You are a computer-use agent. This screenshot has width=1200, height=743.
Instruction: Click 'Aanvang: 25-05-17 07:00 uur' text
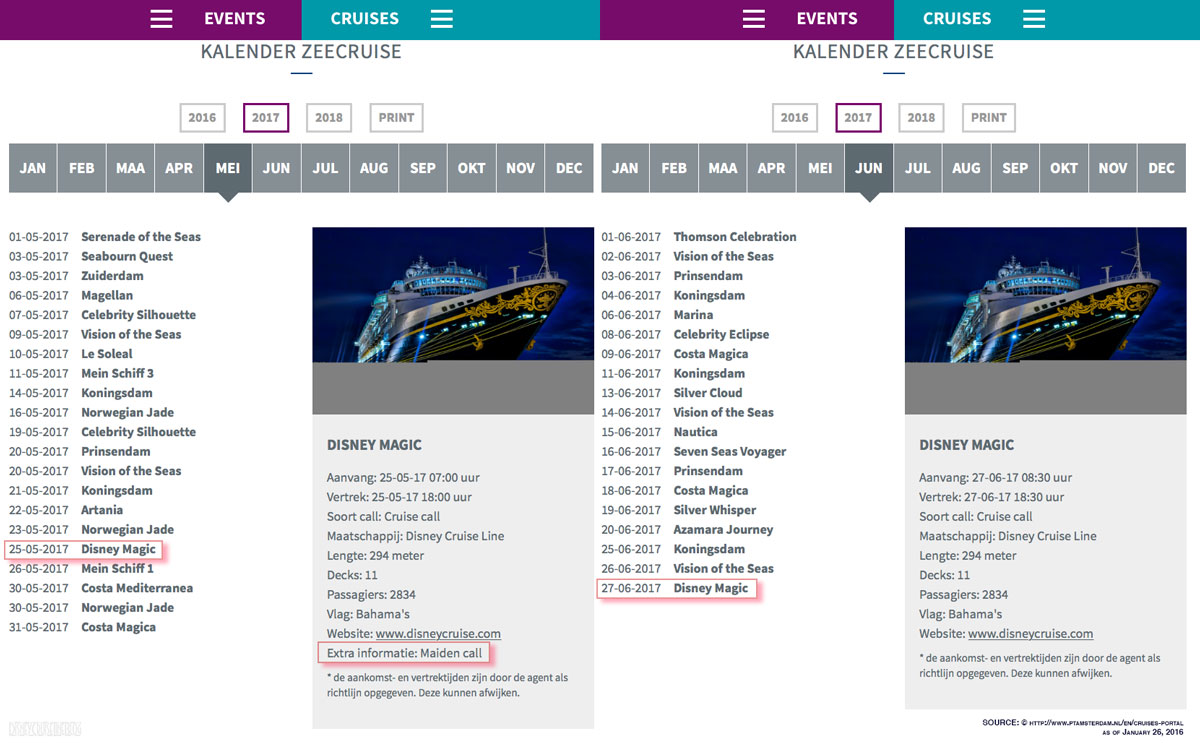pyautogui.click(x=403, y=478)
